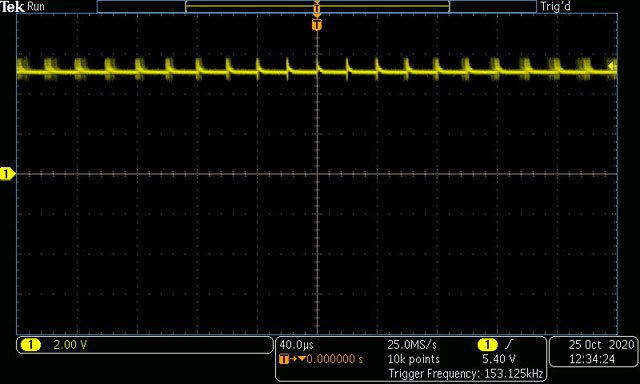Click the Trigger Frequency 153.125kHz readout
Screen dimensions: 640x384
[x=466, y=374]
